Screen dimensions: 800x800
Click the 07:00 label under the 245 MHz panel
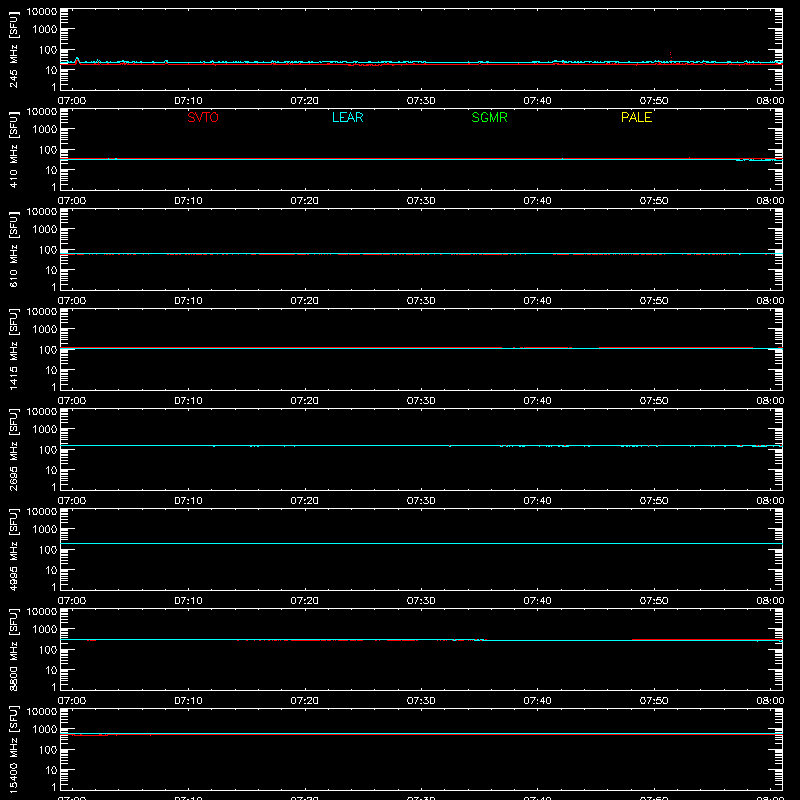(x=72, y=101)
